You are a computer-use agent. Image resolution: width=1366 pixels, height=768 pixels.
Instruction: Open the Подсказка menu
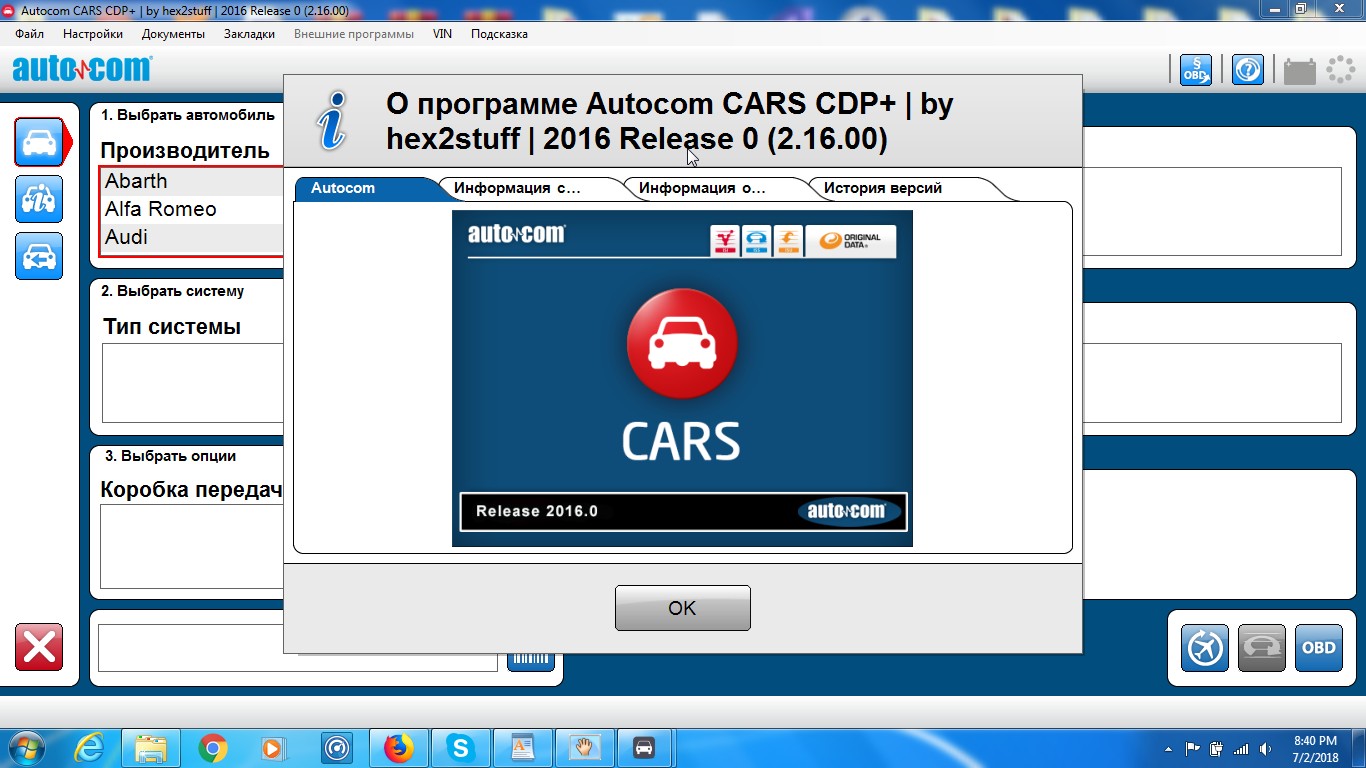pos(499,34)
